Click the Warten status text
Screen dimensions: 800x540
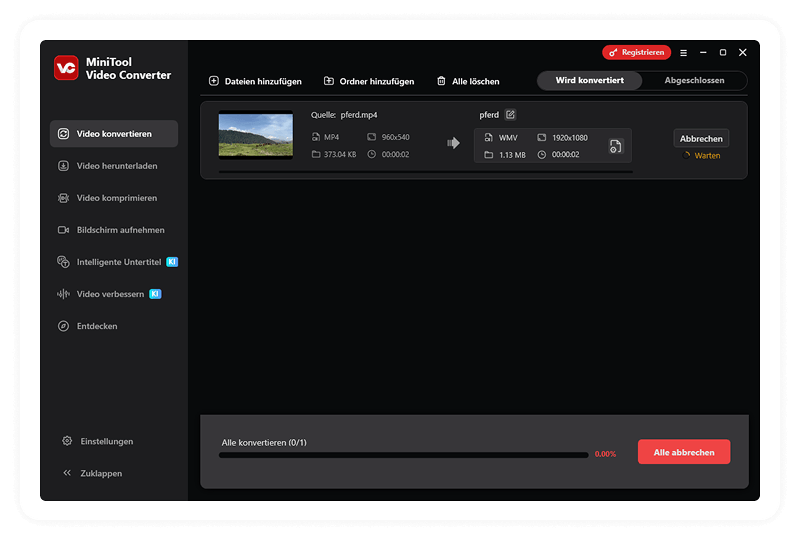pyautogui.click(x=707, y=156)
